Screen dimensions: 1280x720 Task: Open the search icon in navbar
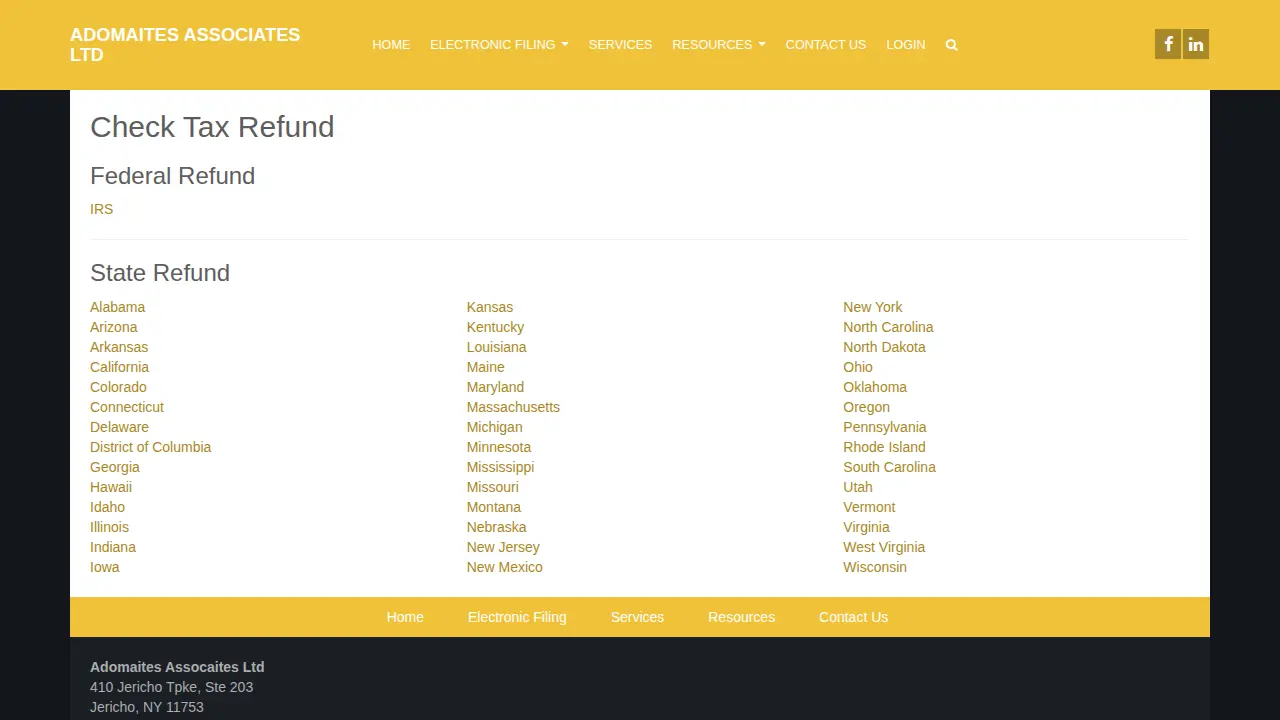(951, 45)
